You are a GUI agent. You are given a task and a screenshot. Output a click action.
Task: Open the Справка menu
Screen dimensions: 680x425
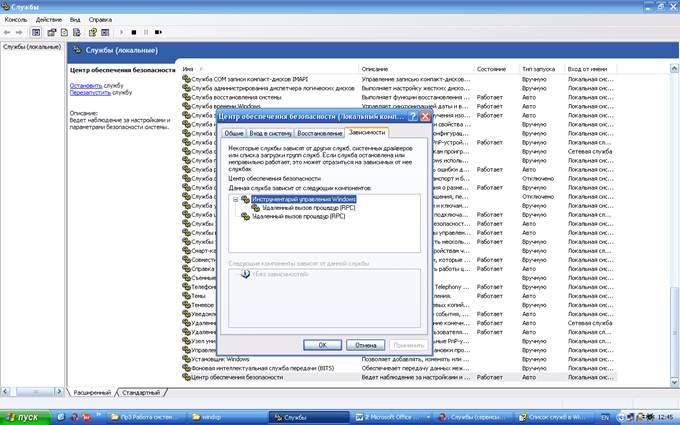coord(100,20)
